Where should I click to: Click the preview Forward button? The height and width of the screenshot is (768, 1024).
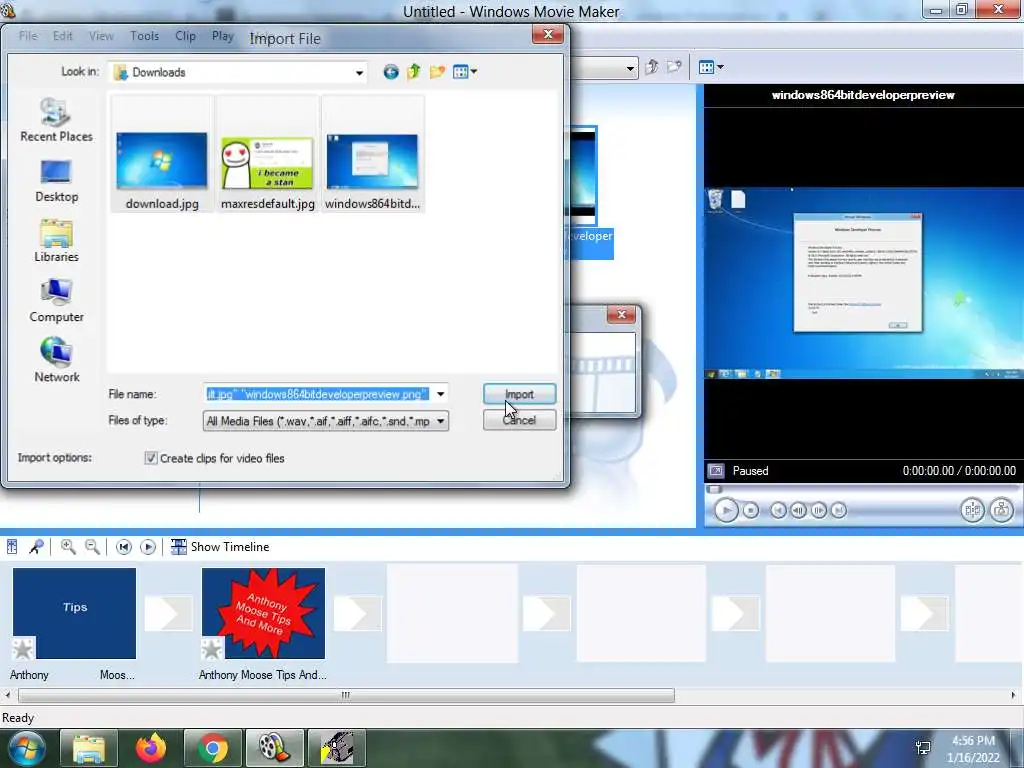pos(839,510)
